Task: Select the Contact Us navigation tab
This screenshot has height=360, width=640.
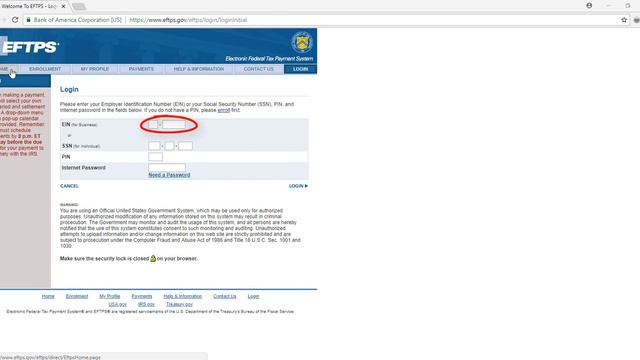Action: tap(258, 69)
